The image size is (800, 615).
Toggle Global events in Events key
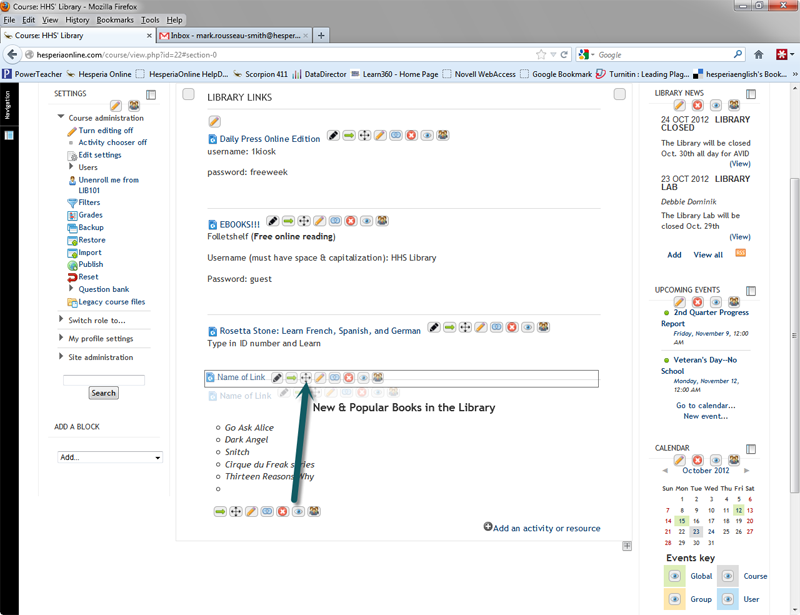[x=674, y=576]
